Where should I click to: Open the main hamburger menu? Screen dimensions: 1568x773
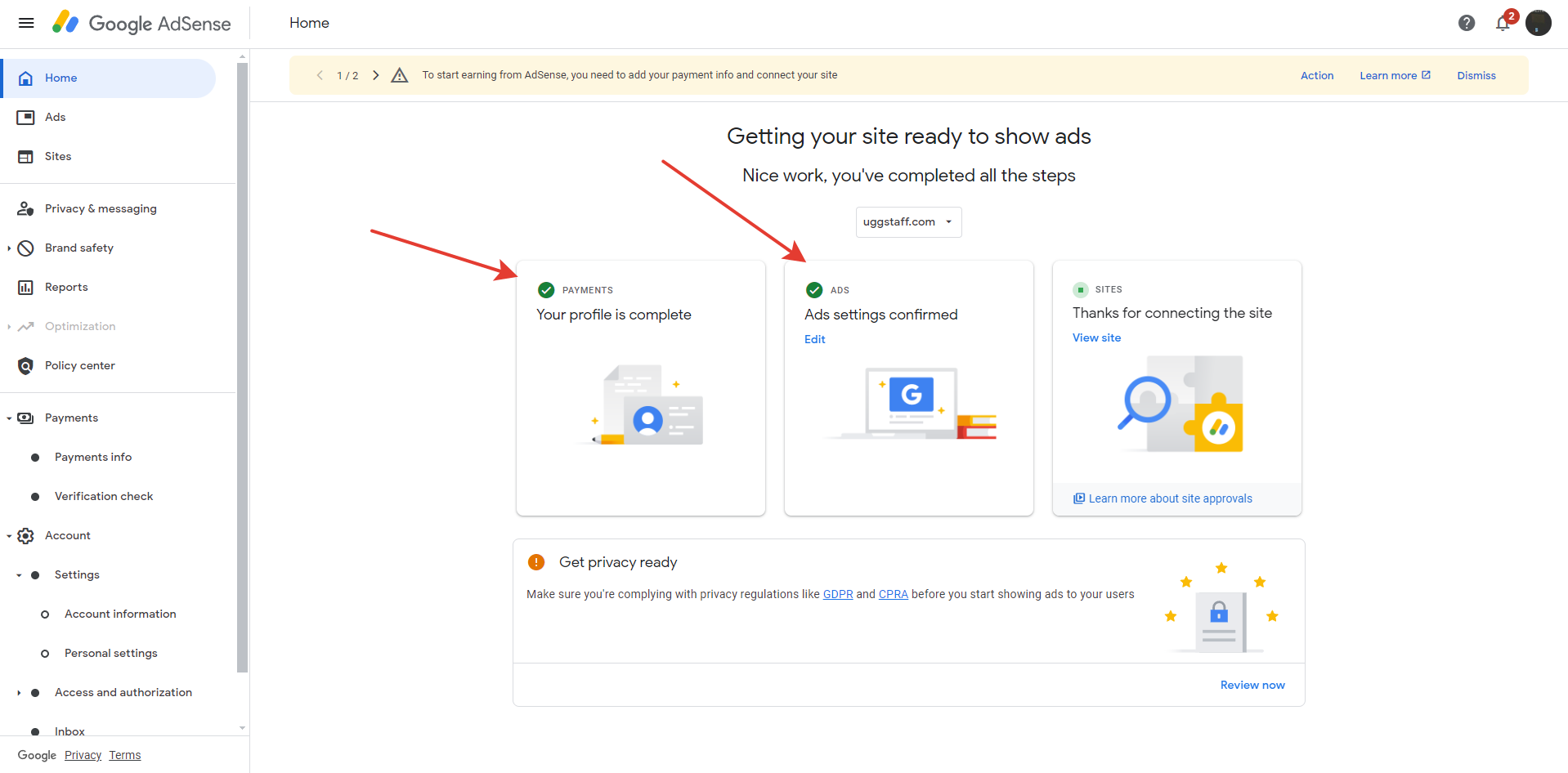[x=26, y=23]
